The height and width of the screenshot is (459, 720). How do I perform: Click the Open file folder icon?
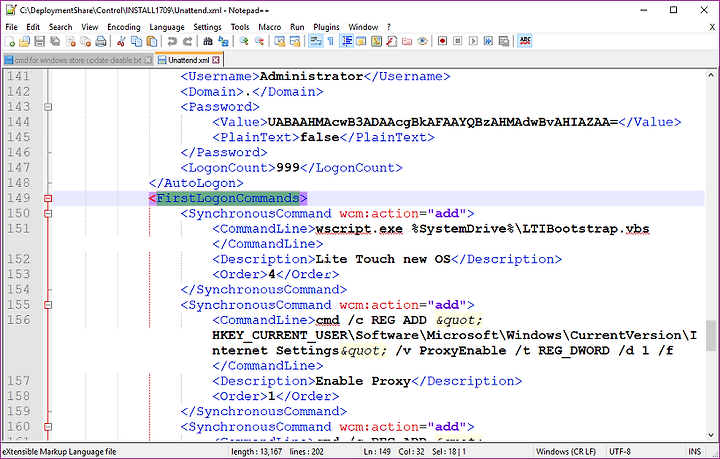click(25, 41)
